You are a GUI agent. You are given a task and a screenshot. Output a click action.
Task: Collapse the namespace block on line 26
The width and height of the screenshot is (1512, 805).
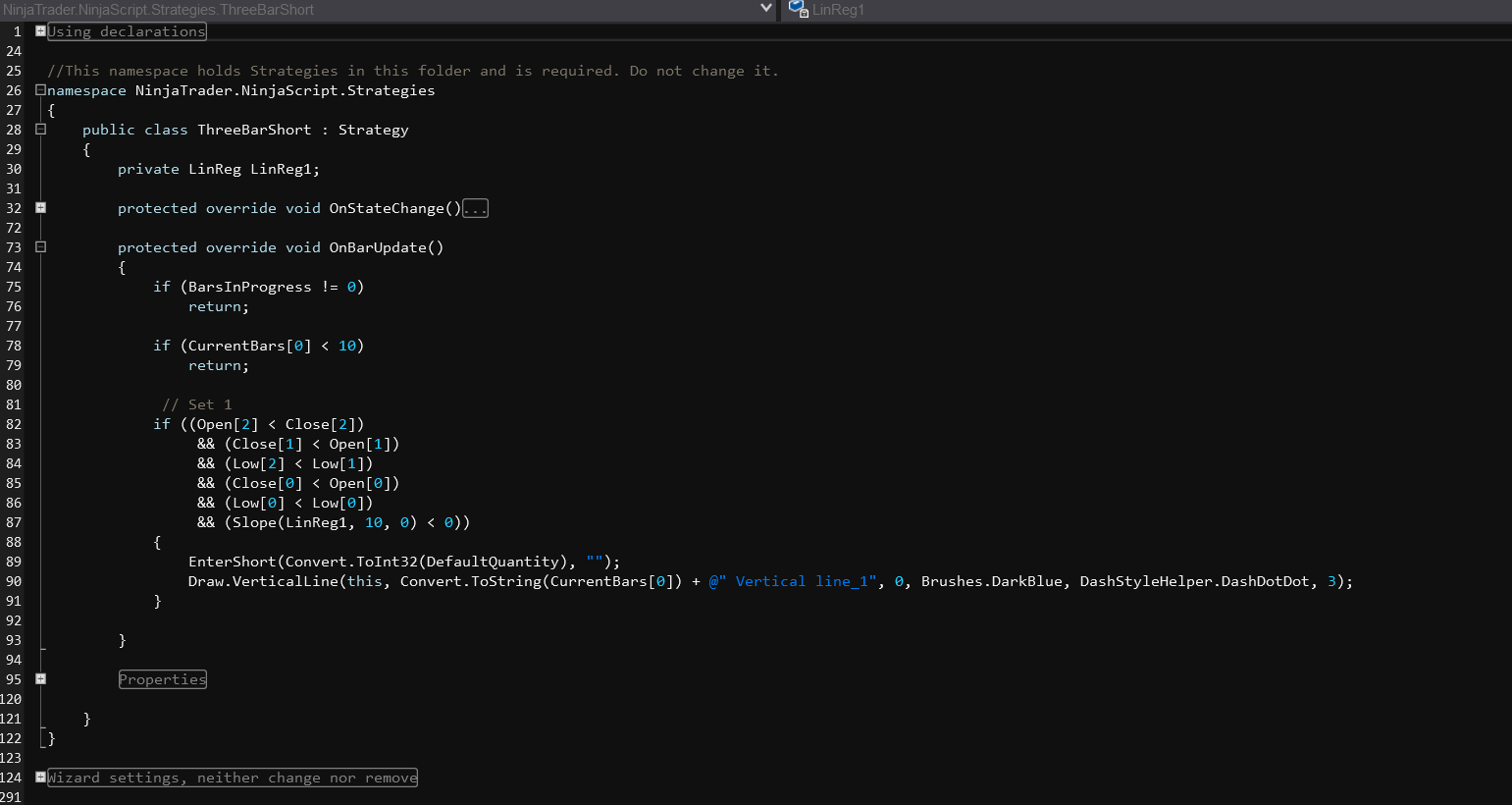click(x=40, y=89)
